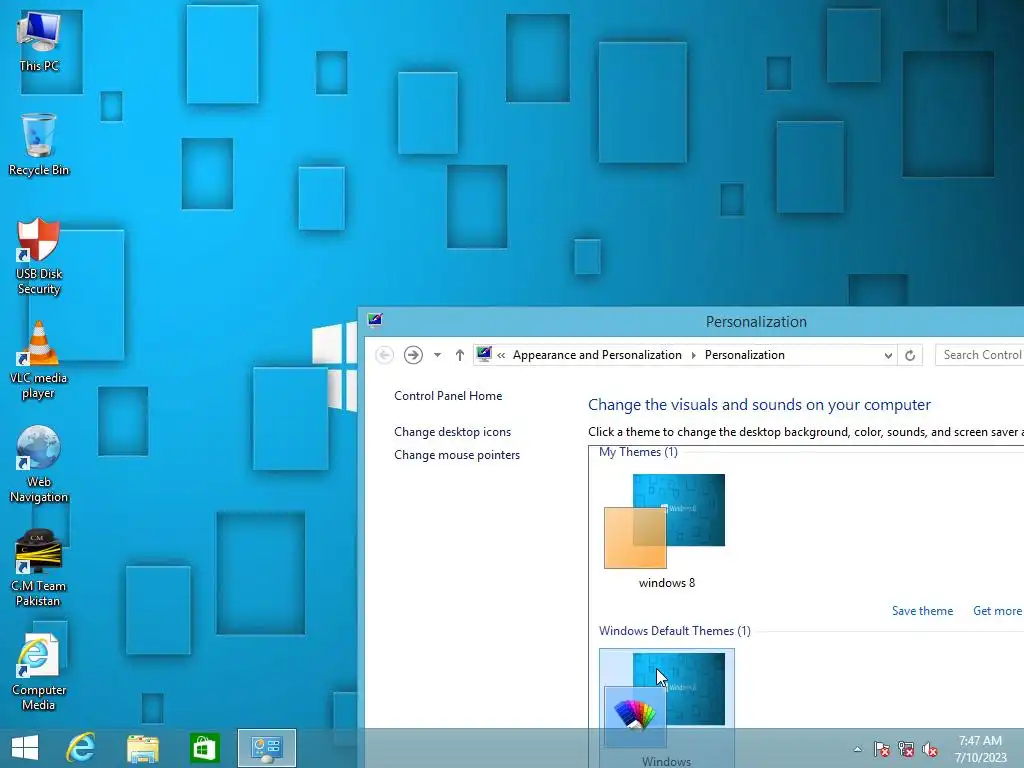Image resolution: width=1024 pixels, height=768 pixels.
Task: Click Get more themes link
Action: point(998,611)
